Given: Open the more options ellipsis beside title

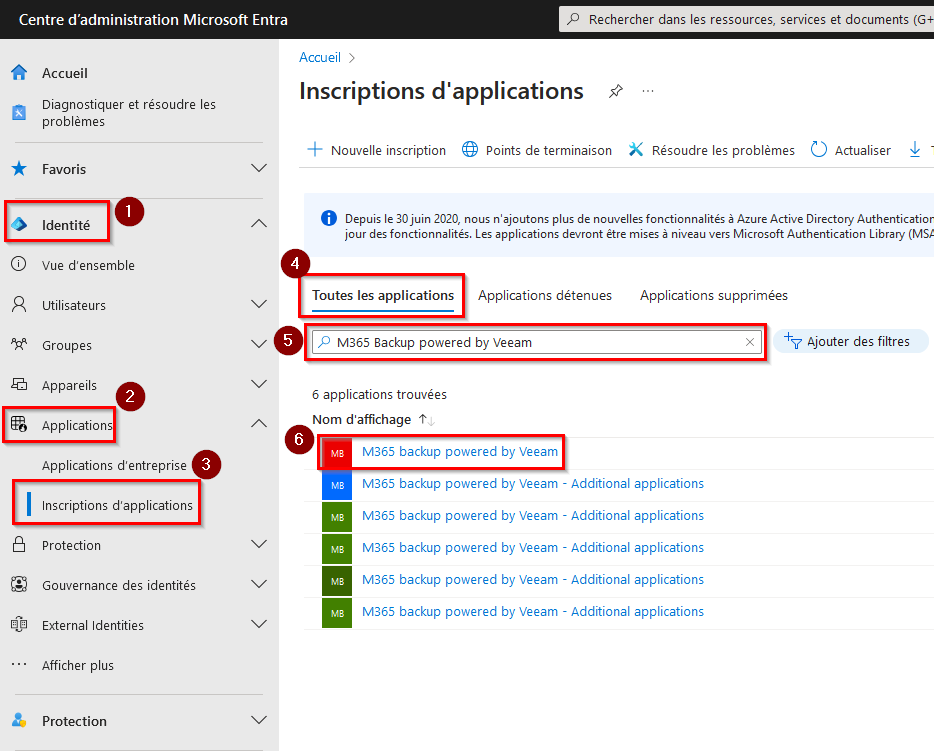Looking at the screenshot, I should click(648, 91).
